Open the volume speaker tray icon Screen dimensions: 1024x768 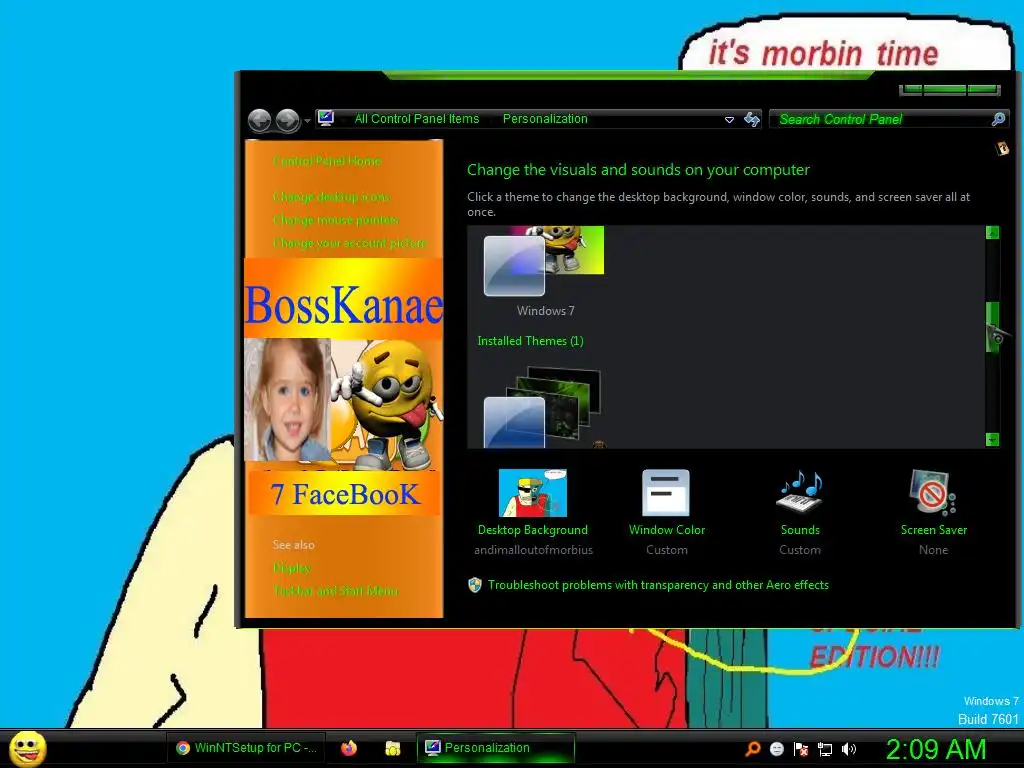point(848,749)
